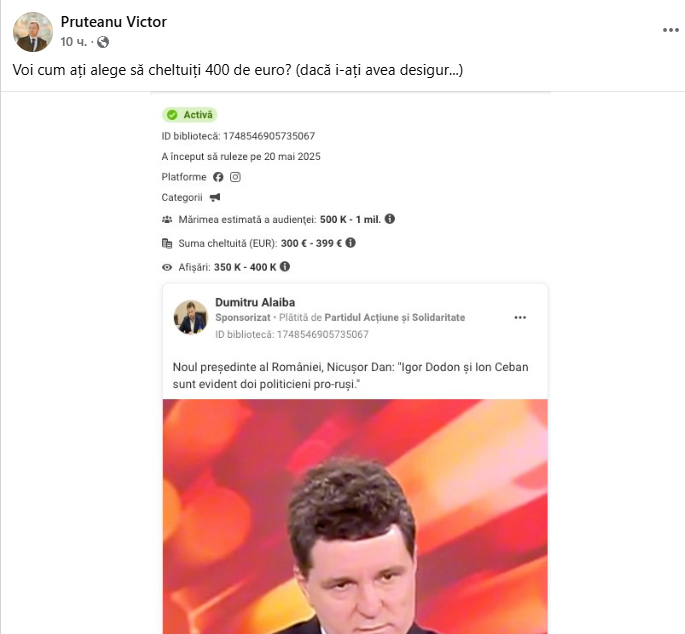The width and height of the screenshot is (685, 634).
Task: Open info icon next to Afișări
Action: coord(285,266)
